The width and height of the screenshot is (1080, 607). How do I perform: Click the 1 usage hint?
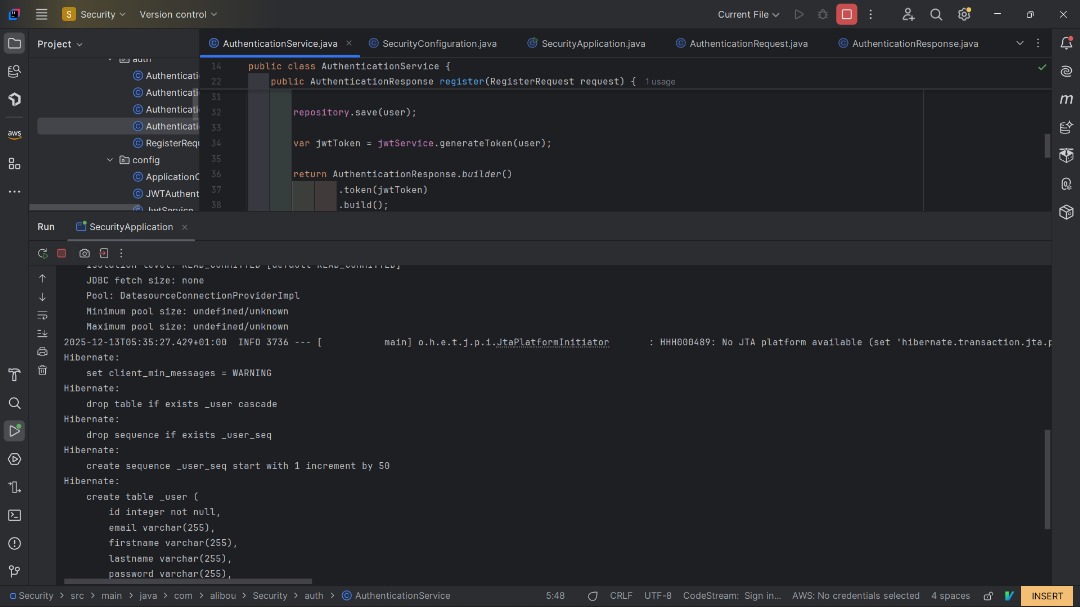pos(660,81)
